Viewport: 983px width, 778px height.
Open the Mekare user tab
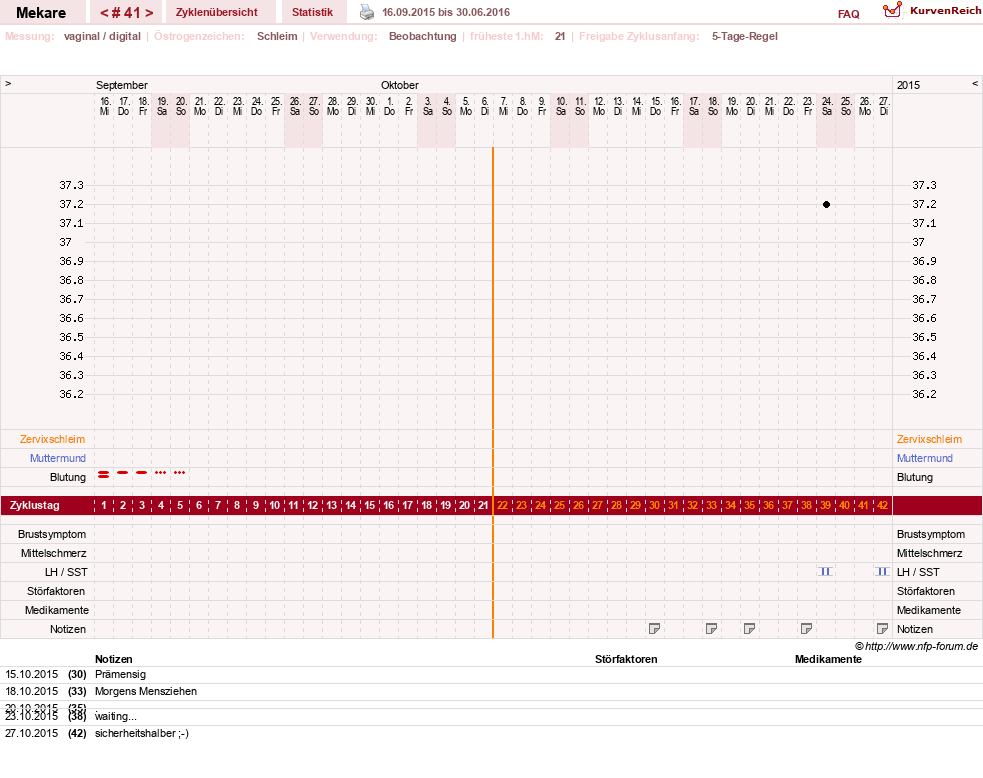[x=41, y=13]
